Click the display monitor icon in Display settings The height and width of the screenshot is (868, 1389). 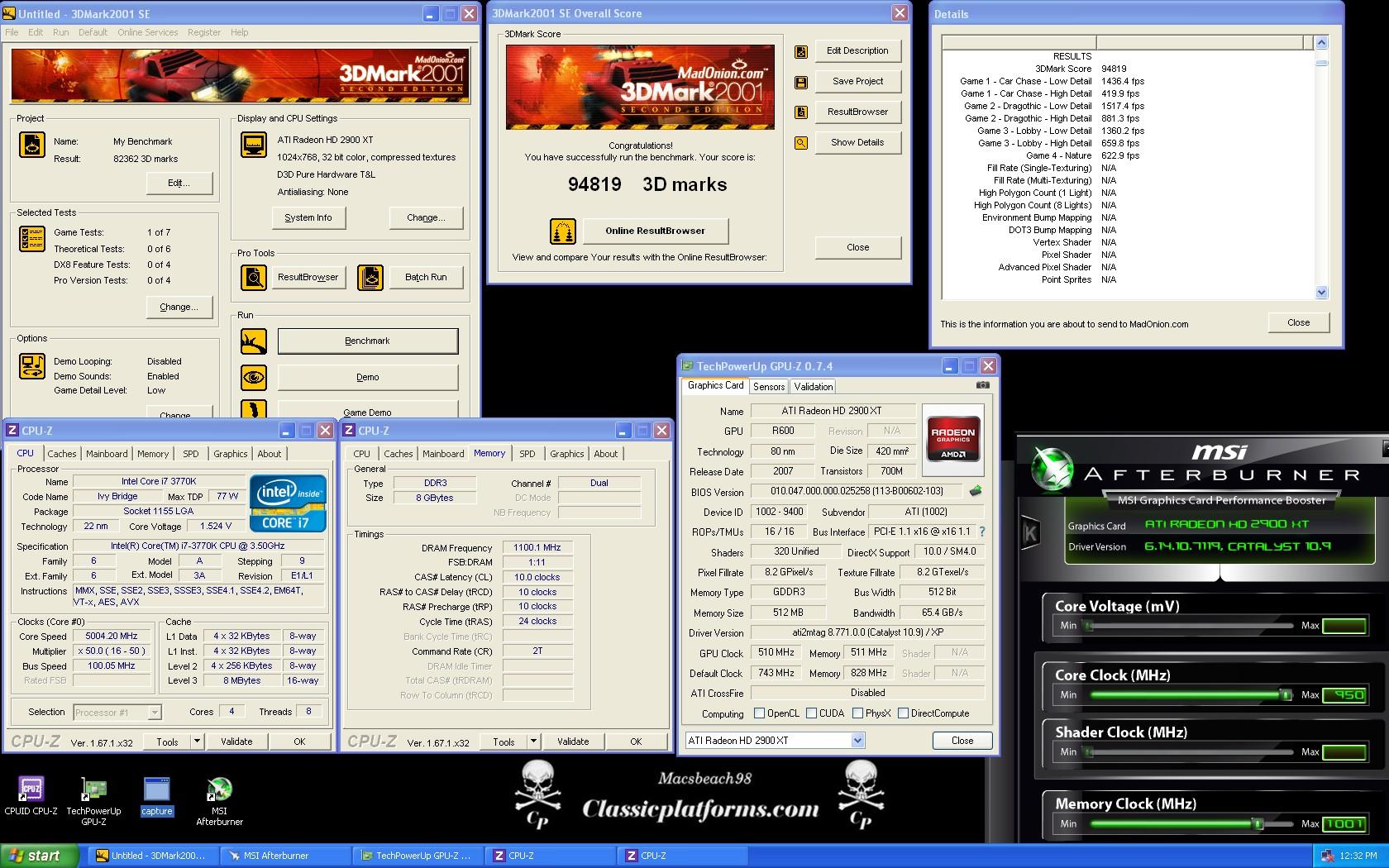(x=254, y=145)
